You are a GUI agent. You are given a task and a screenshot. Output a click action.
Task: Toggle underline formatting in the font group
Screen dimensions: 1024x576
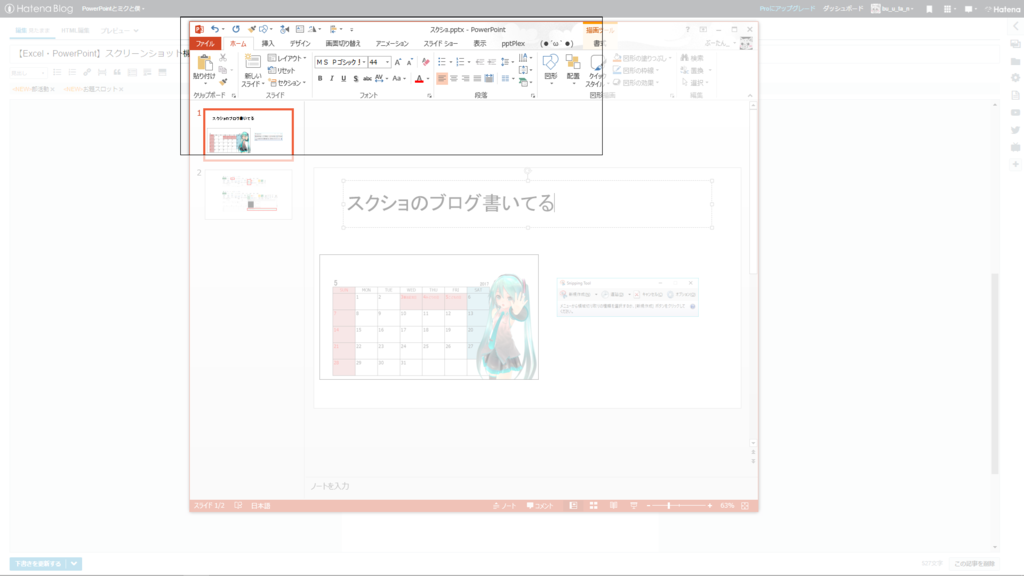[343, 78]
